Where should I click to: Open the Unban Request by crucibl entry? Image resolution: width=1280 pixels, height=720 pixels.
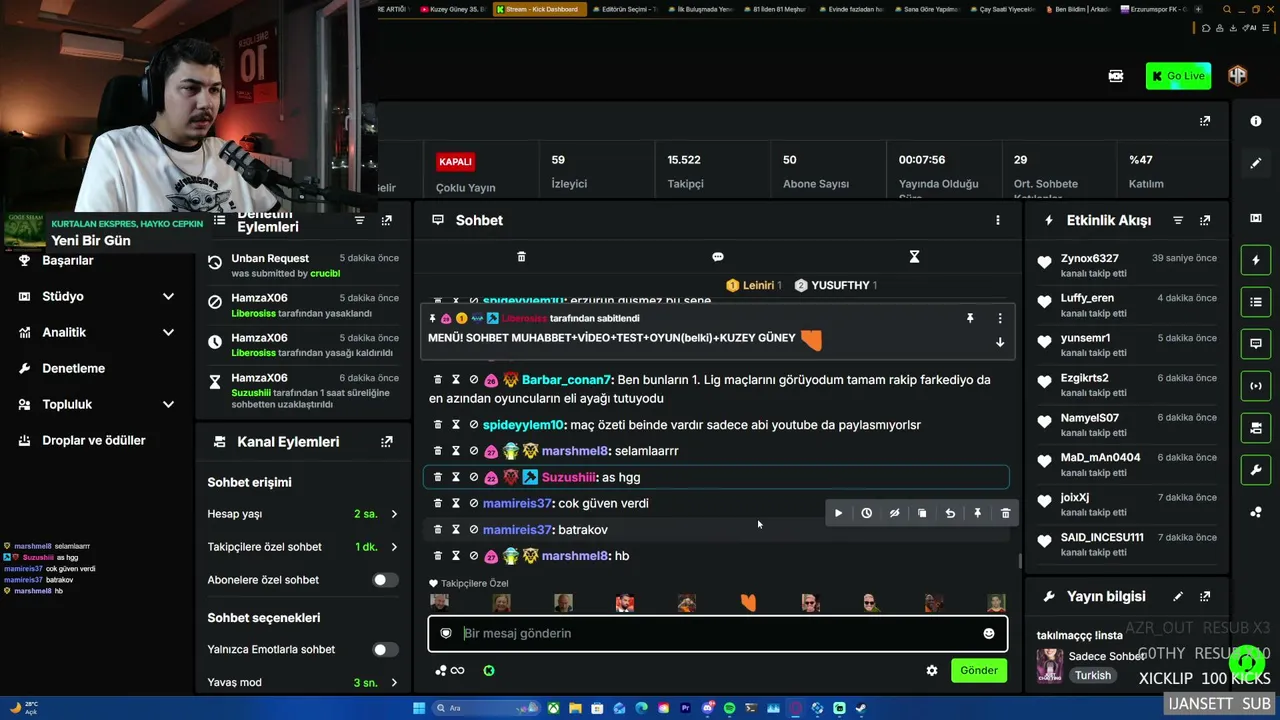[x=303, y=265]
